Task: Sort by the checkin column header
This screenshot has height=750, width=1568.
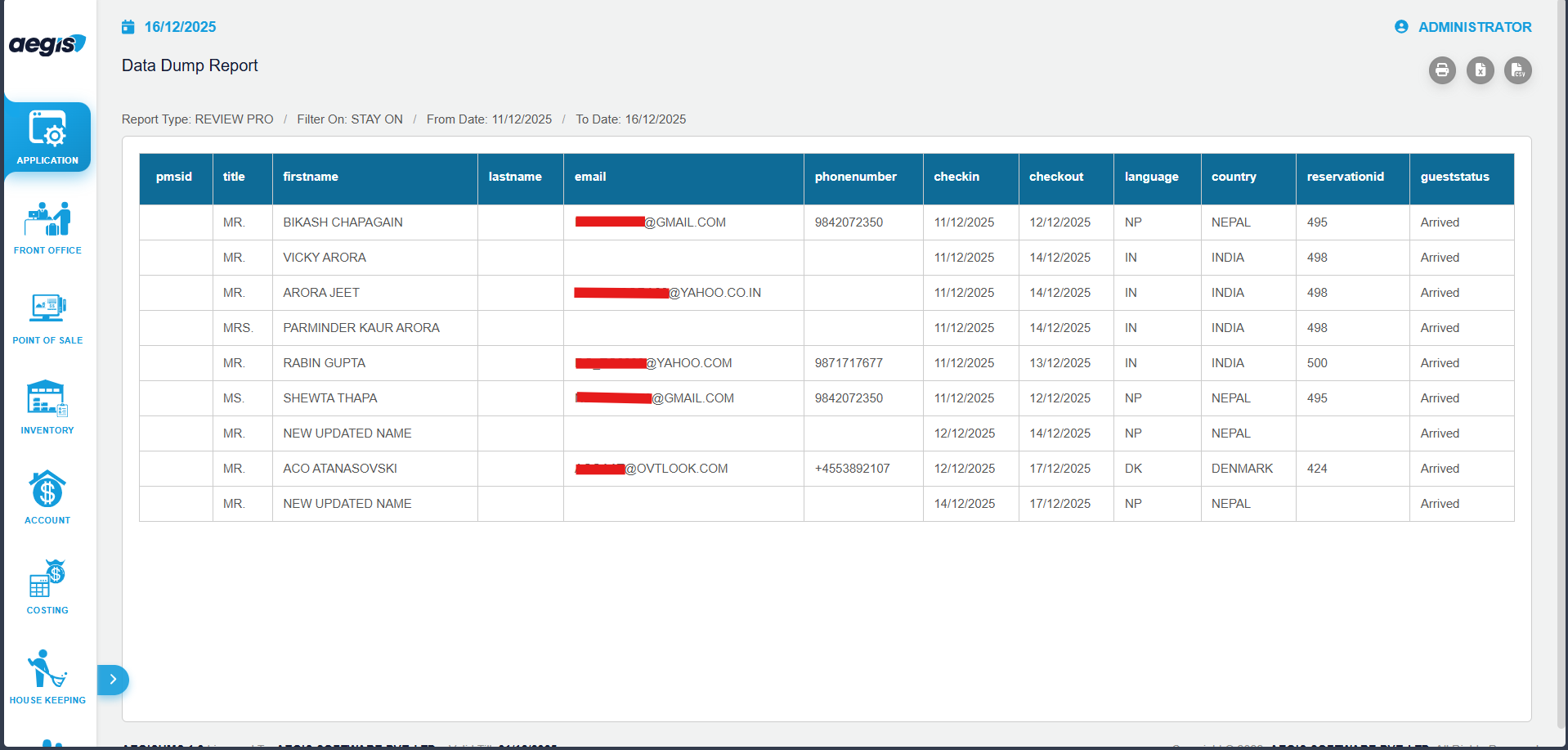Action: point(956,177)
